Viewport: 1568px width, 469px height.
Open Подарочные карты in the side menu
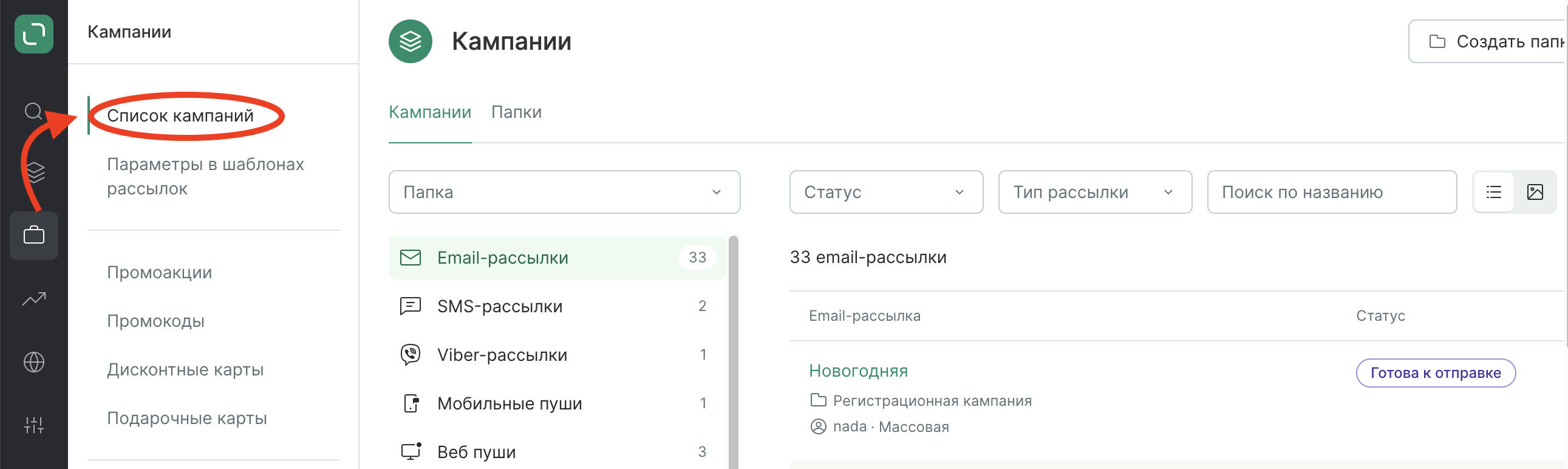(187, 419)
